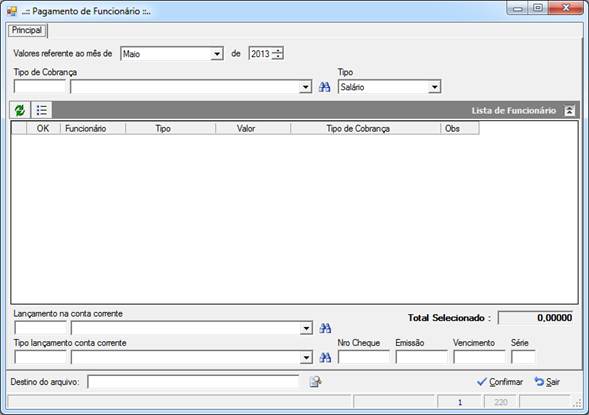Click the Valor column header

point(253,128)
